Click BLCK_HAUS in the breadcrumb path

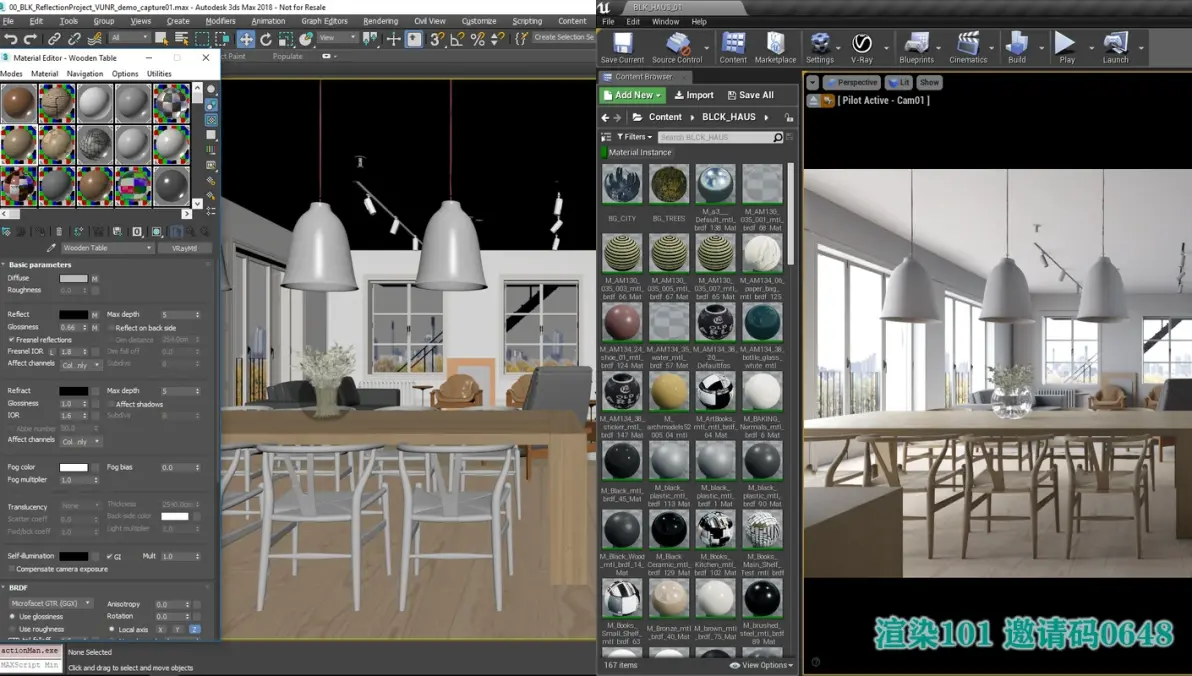(x=728, y=117)
